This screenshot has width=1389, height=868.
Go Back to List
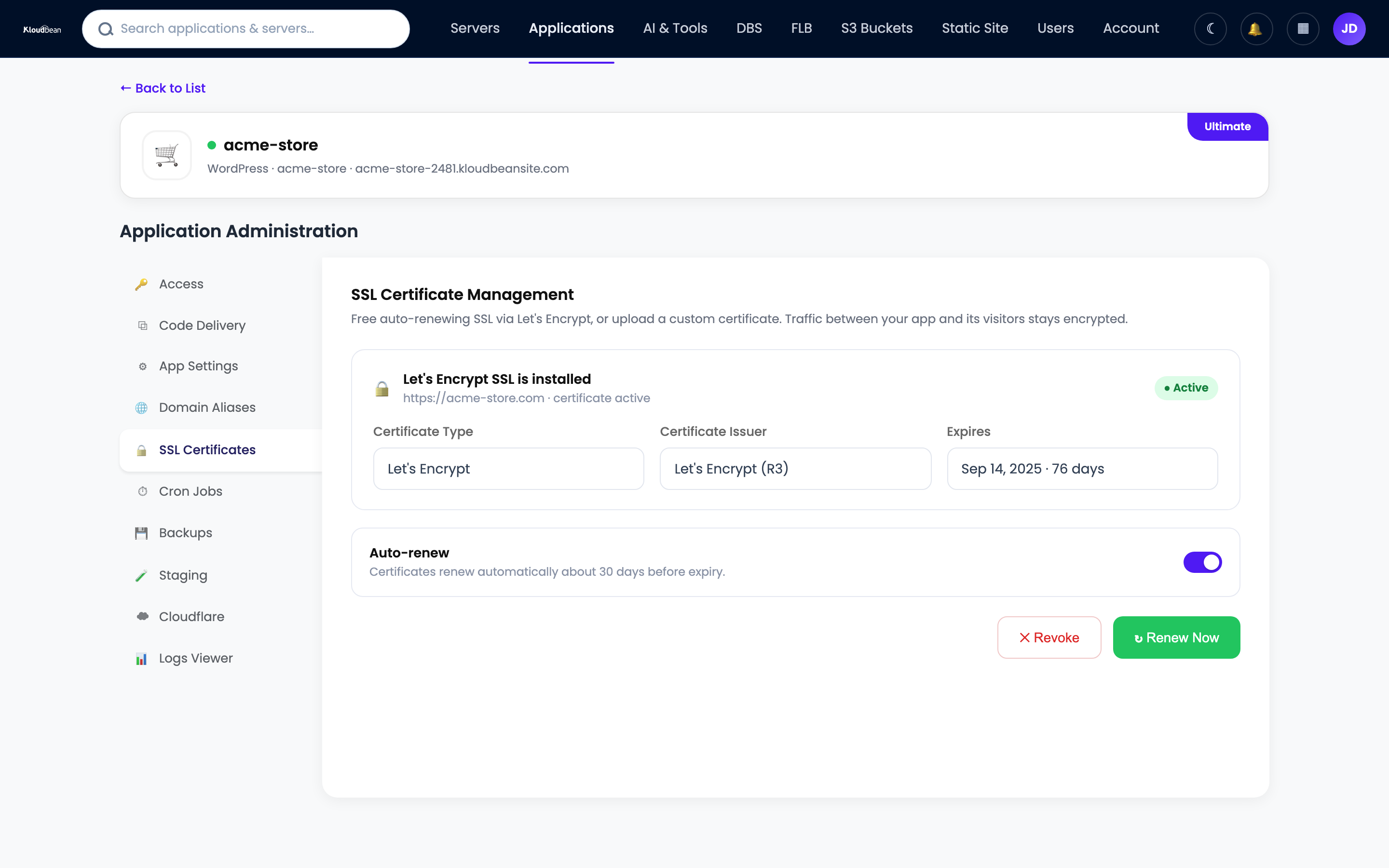[163, 88]
